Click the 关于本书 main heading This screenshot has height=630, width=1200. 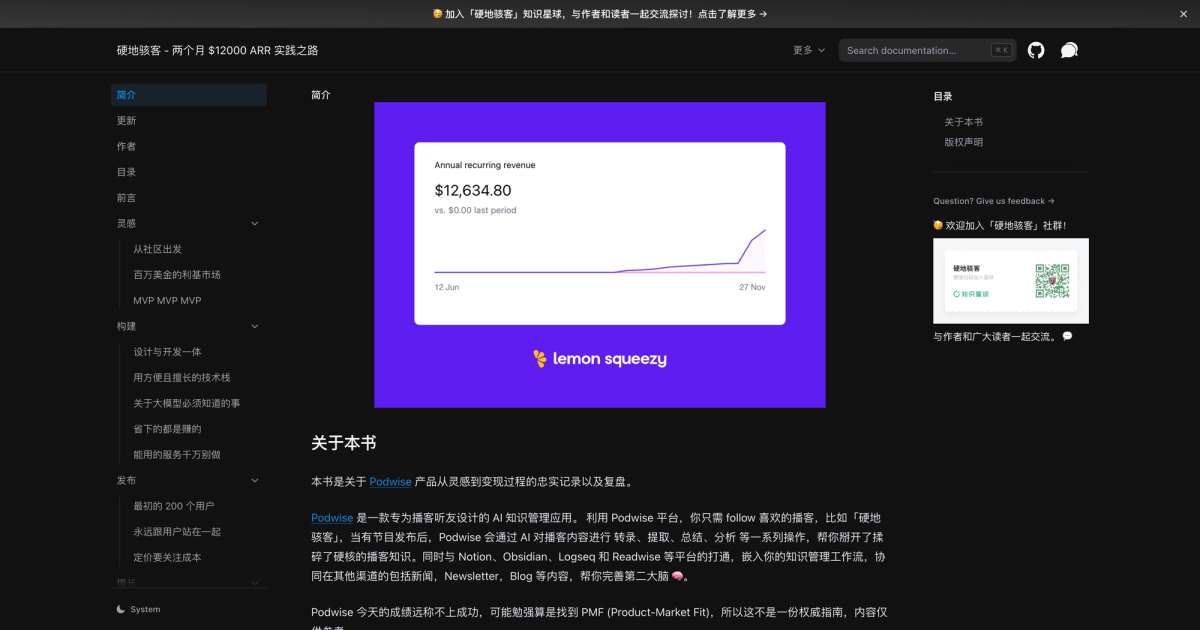(343, 443)
